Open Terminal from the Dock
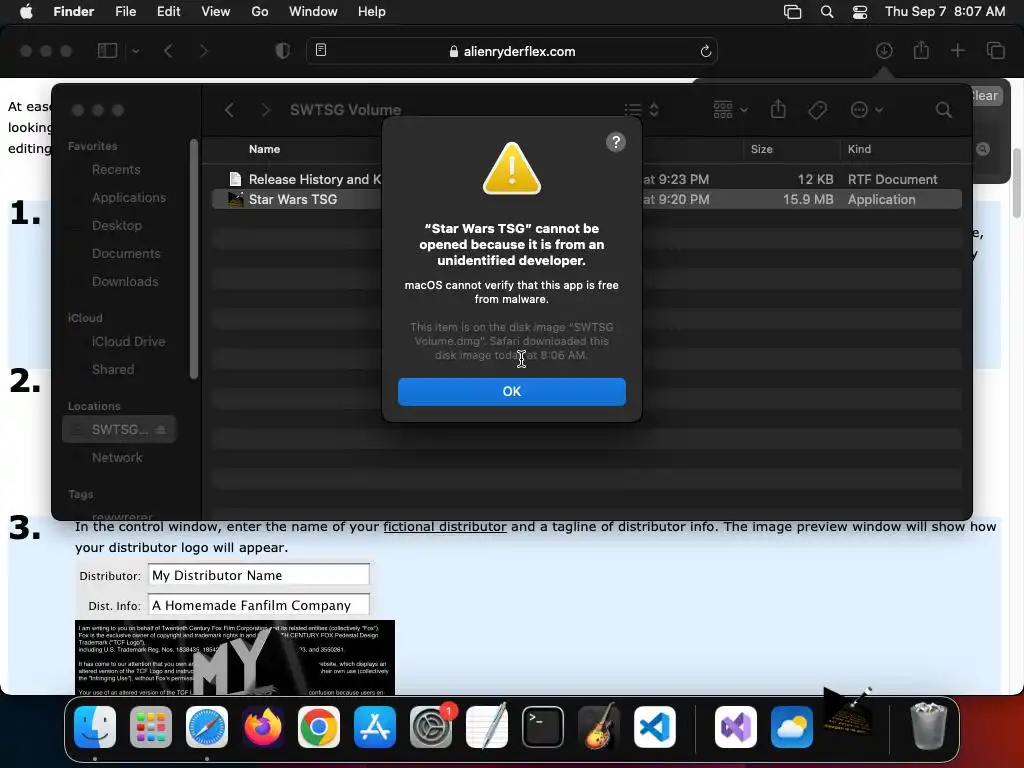The width and height of the screenshot is (1024, 768). 543,727
